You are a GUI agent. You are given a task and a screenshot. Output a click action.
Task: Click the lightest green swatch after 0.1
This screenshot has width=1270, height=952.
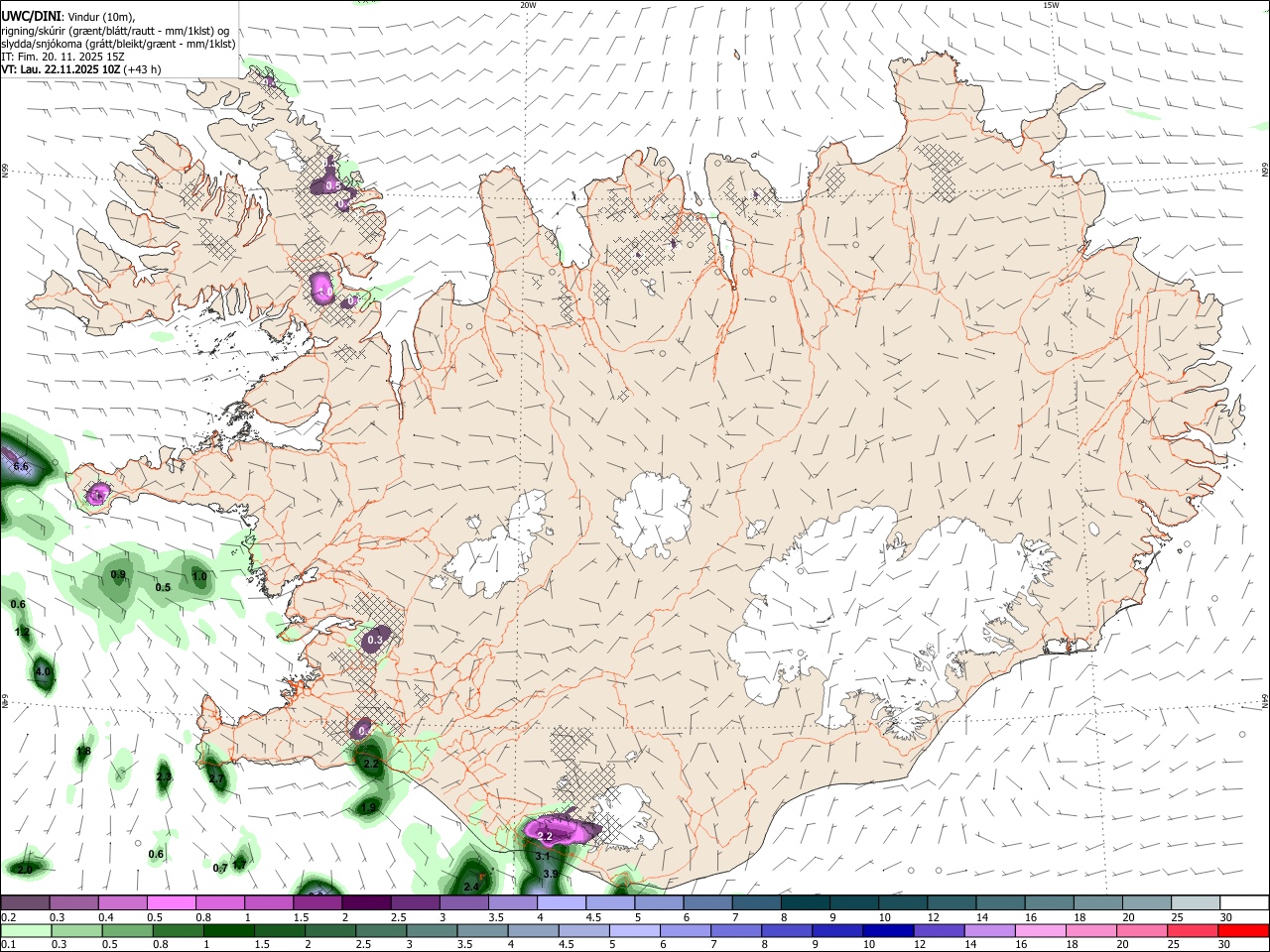coord(26,930)
